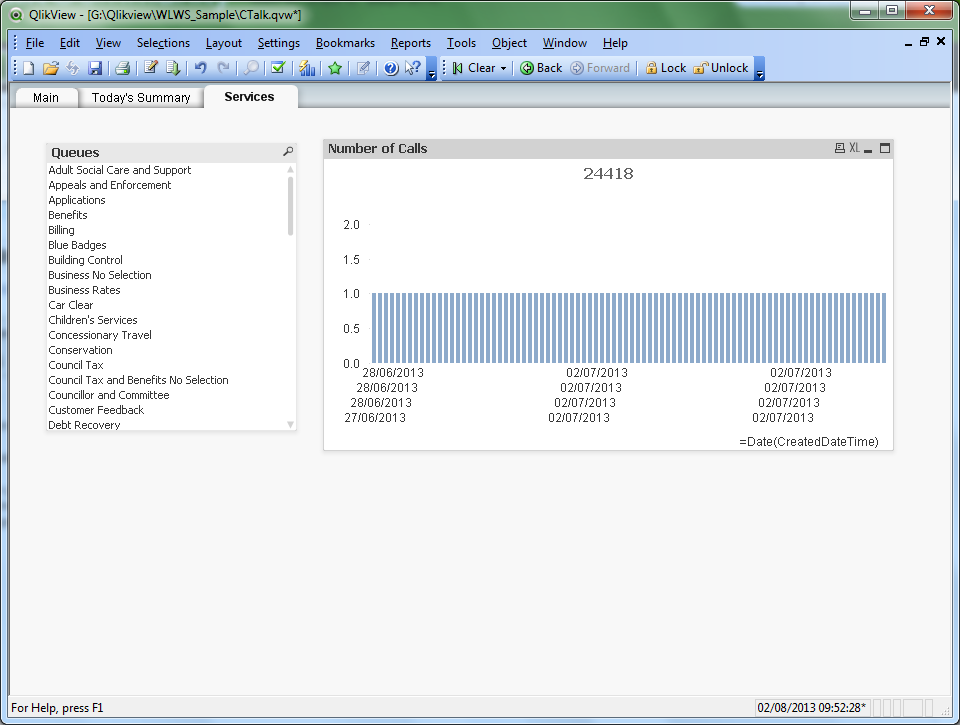Click the Back button
This screenshot has height=725, width=960.
541,68
